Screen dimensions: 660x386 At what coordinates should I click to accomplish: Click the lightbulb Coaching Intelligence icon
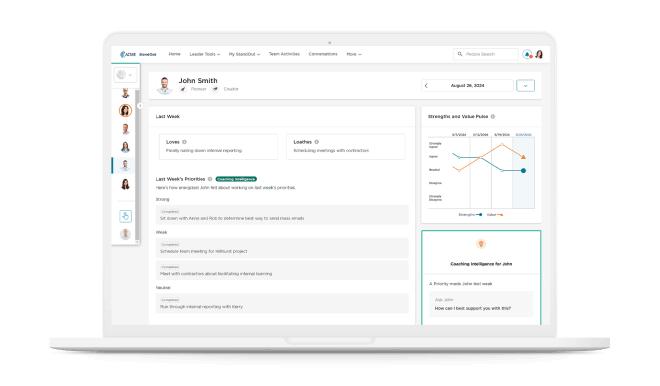tap(481, 244)
